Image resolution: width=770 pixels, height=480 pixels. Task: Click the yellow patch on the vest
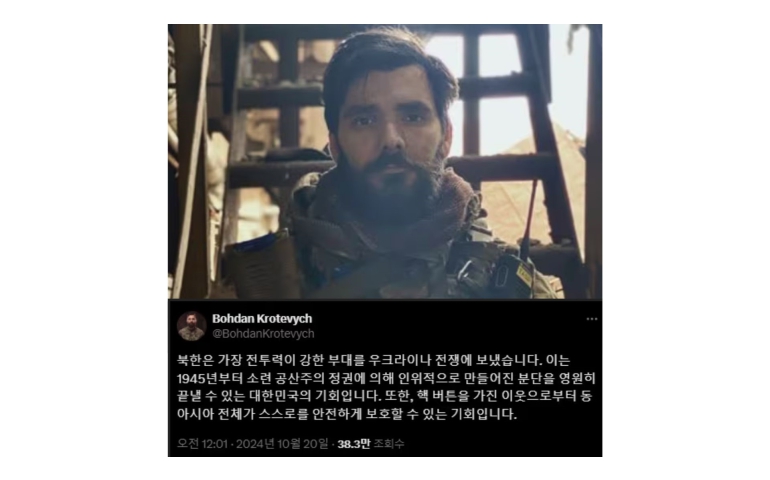point(524,273)
